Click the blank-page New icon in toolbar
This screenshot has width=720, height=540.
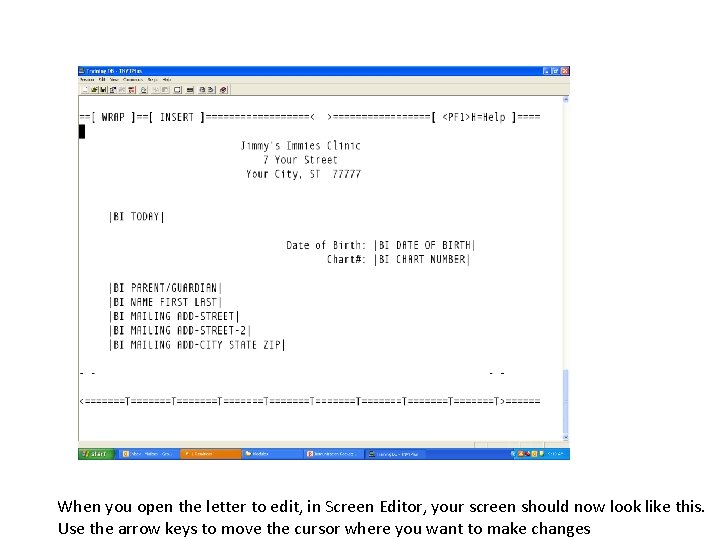point(85,90)
